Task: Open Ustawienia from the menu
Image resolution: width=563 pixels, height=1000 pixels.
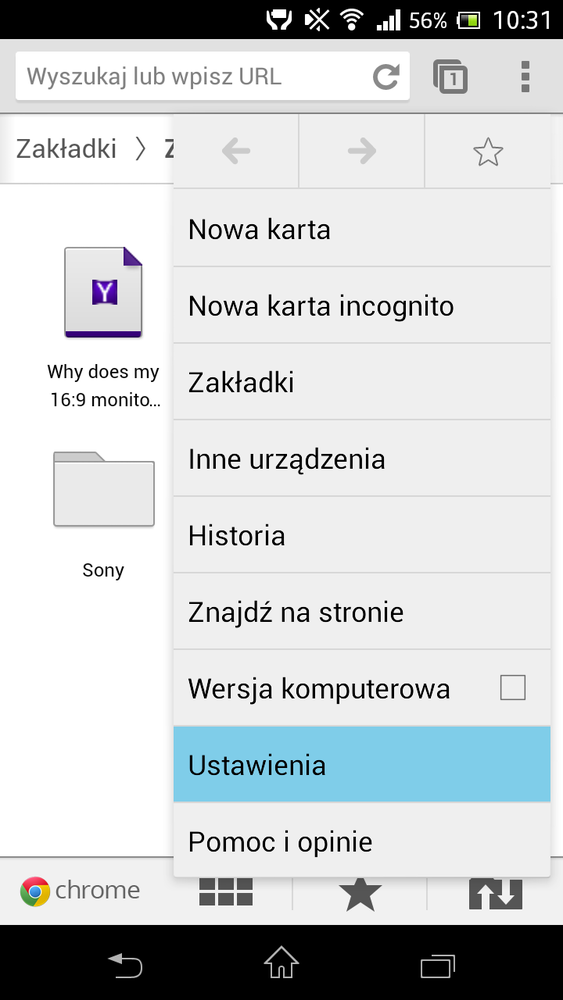Action: point(362,765)
